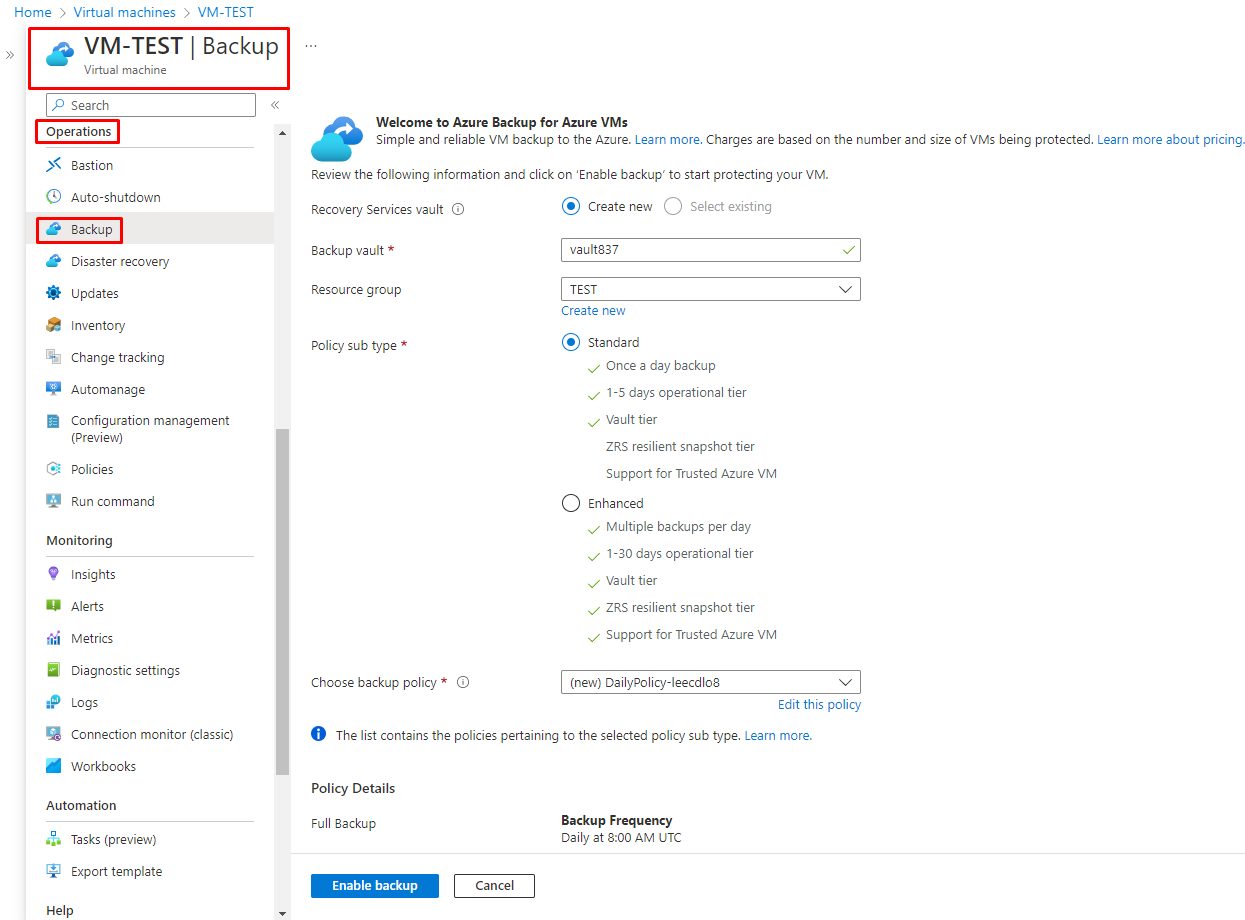
Task: Click the sidebar scroll down arrow
Action: point(282,913)
